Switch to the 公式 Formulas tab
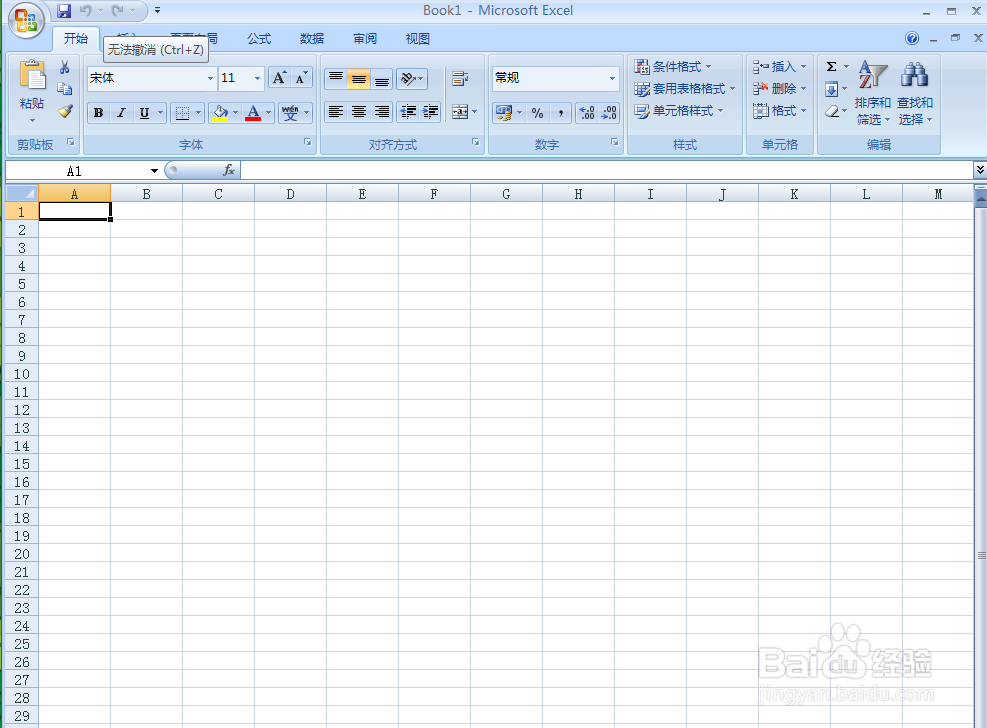The height and width of the screenshot is (728, 987). point(259,38)
